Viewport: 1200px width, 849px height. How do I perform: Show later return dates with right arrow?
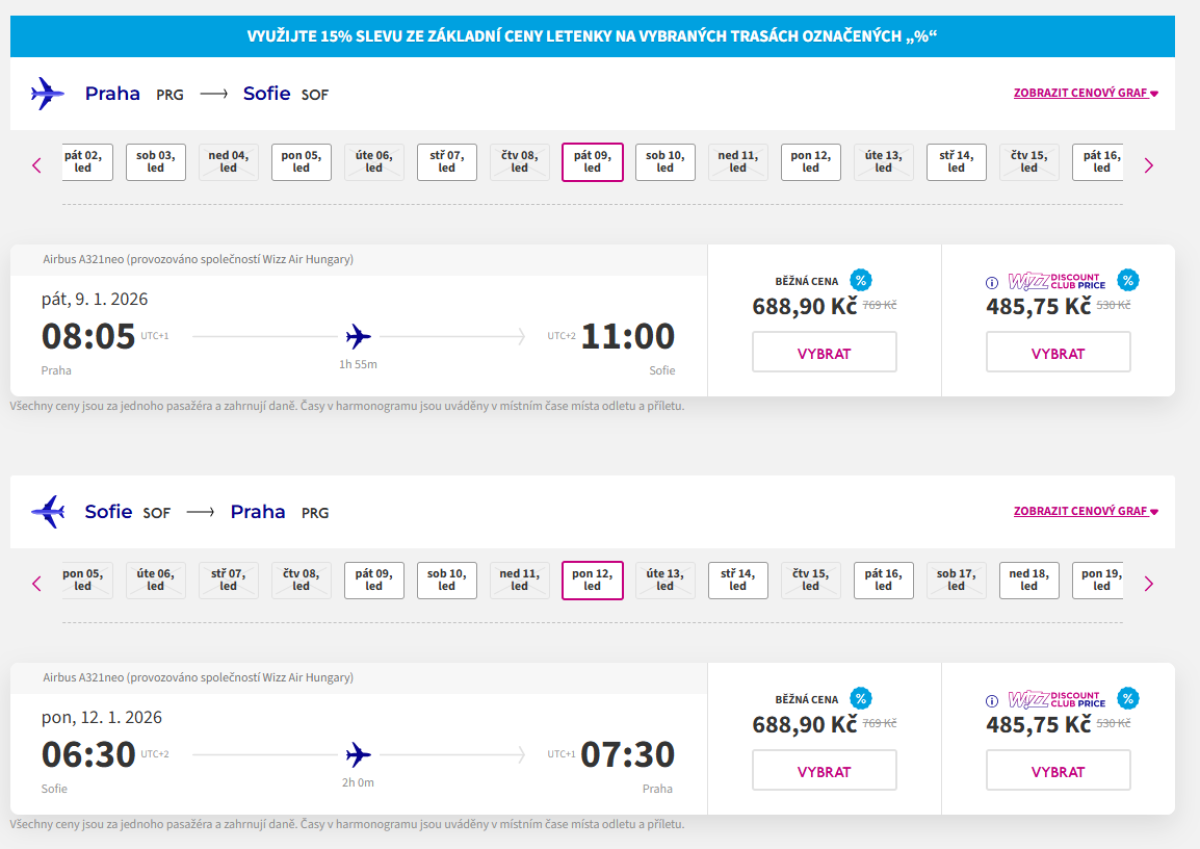pyautogui.click(x=1148, y=583)
